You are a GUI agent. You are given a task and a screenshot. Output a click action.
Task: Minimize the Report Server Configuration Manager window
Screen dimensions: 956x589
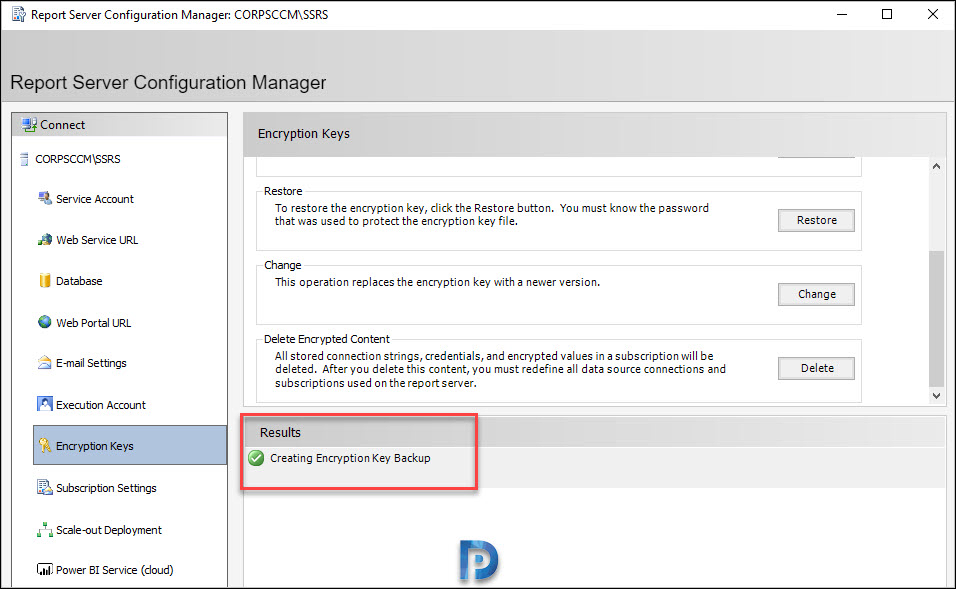842,14
